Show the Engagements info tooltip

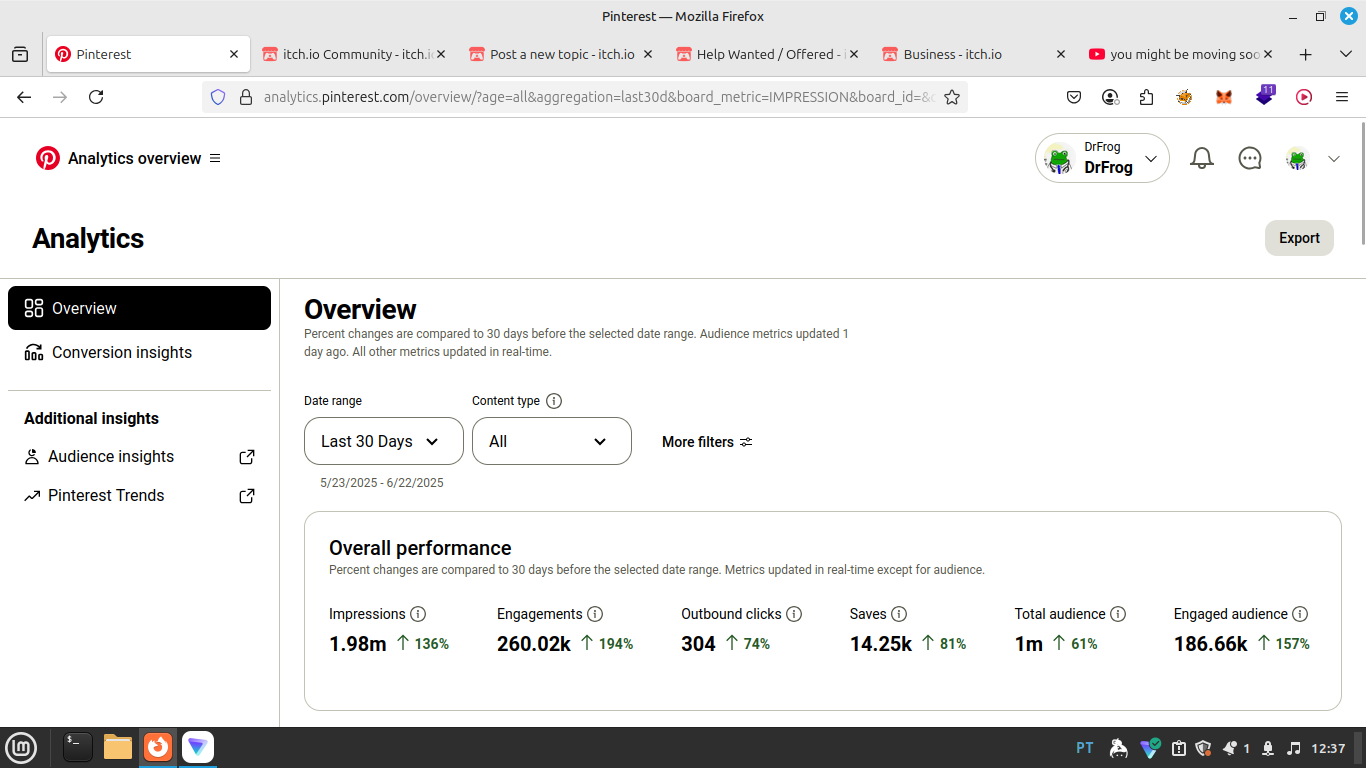595,614
